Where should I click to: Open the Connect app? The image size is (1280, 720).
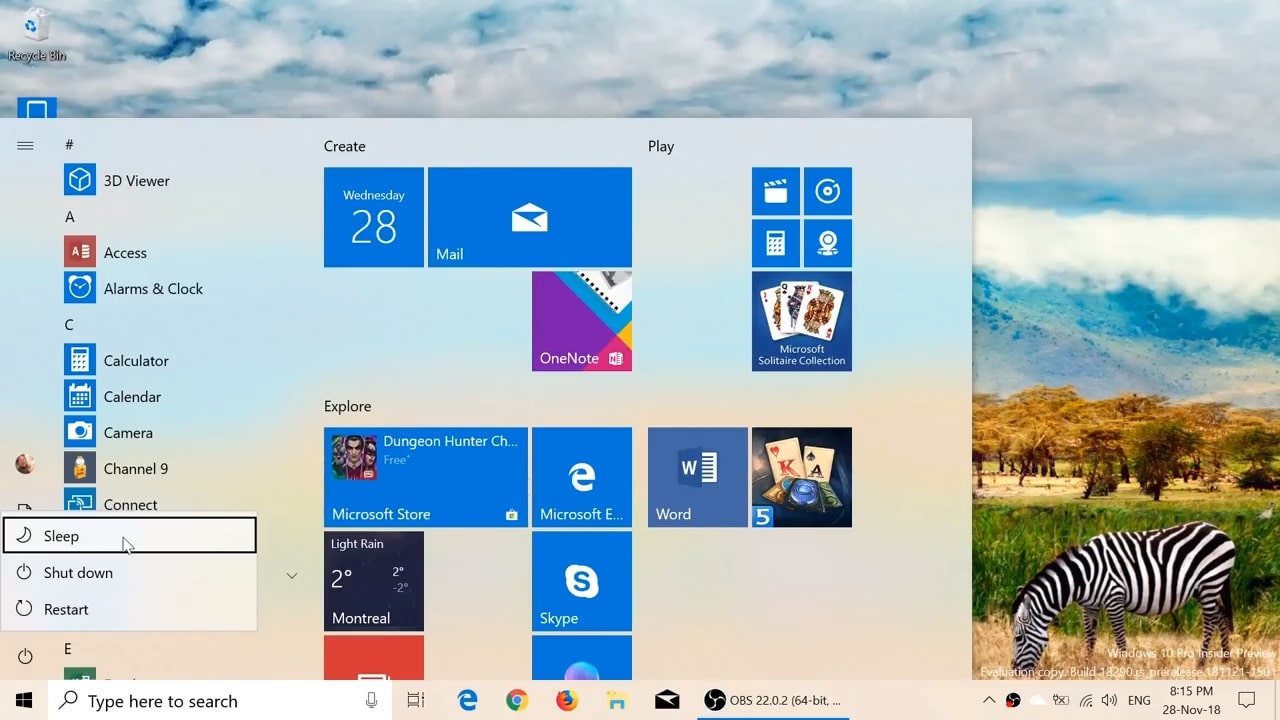tap(110, 503)
